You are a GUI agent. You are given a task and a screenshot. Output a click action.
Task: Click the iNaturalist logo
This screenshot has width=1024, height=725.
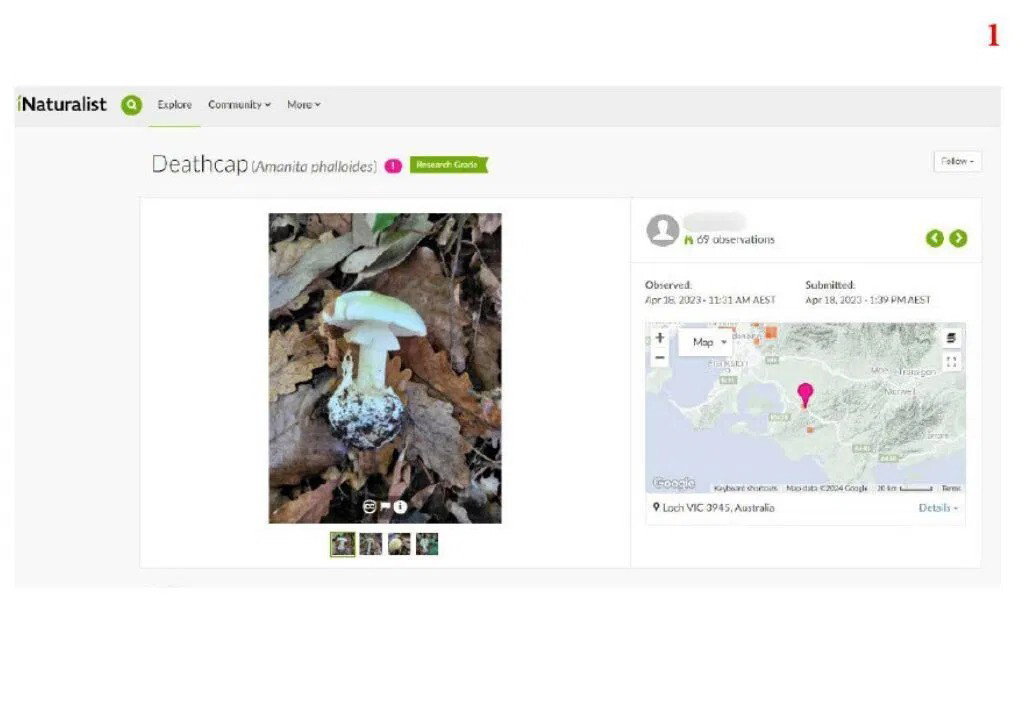click(62, 105)
